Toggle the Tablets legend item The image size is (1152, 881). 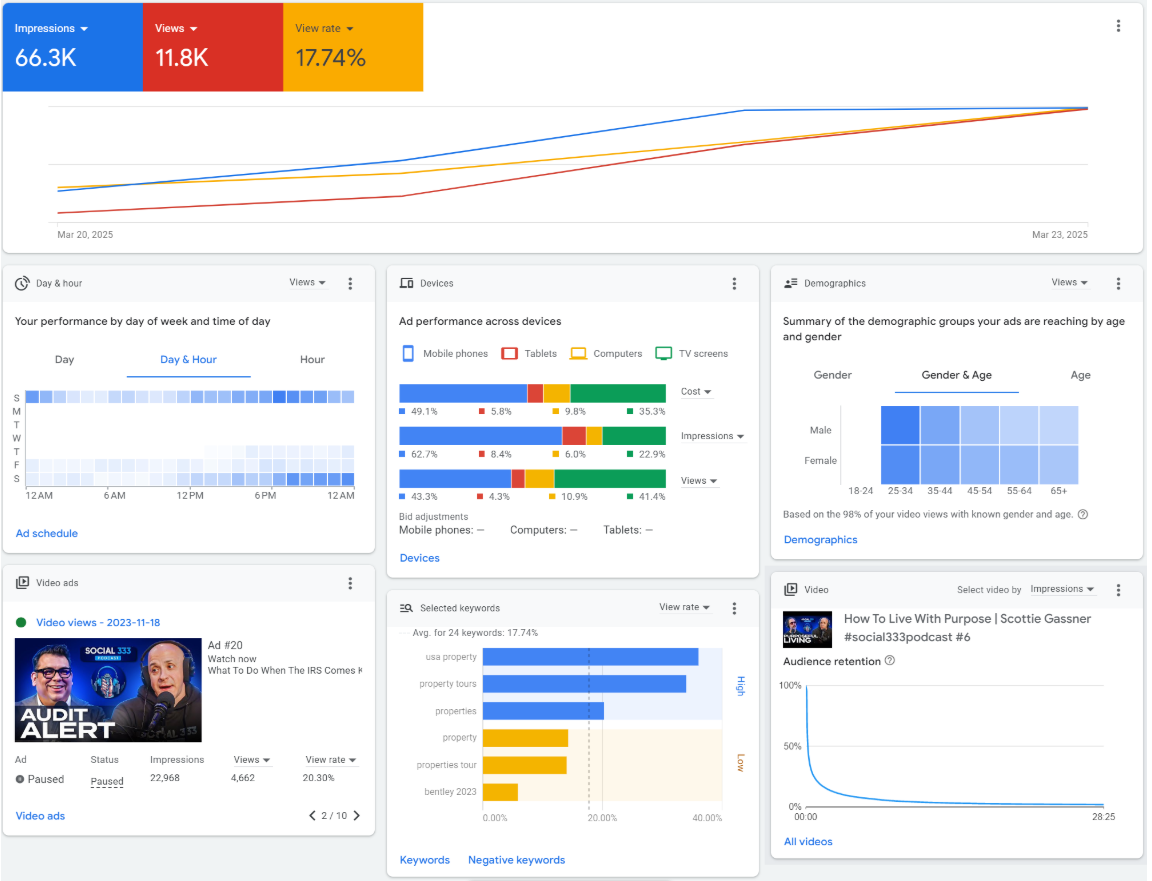529,354
